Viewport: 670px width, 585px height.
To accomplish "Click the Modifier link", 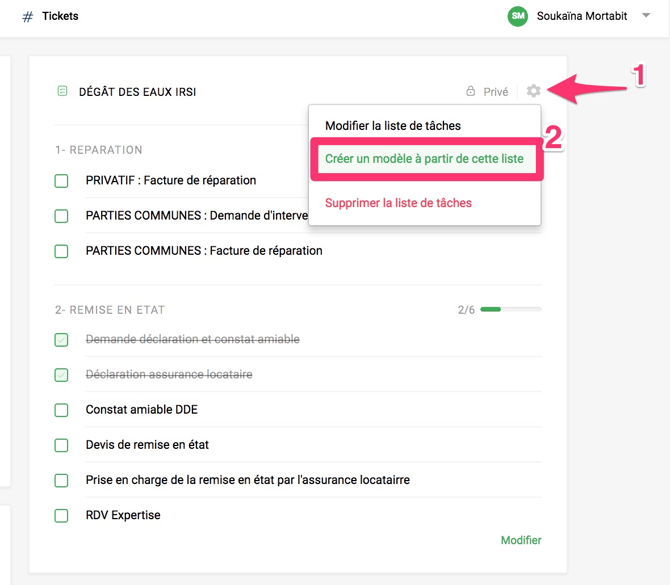I will pyautogui.click(x=521, y=540).
